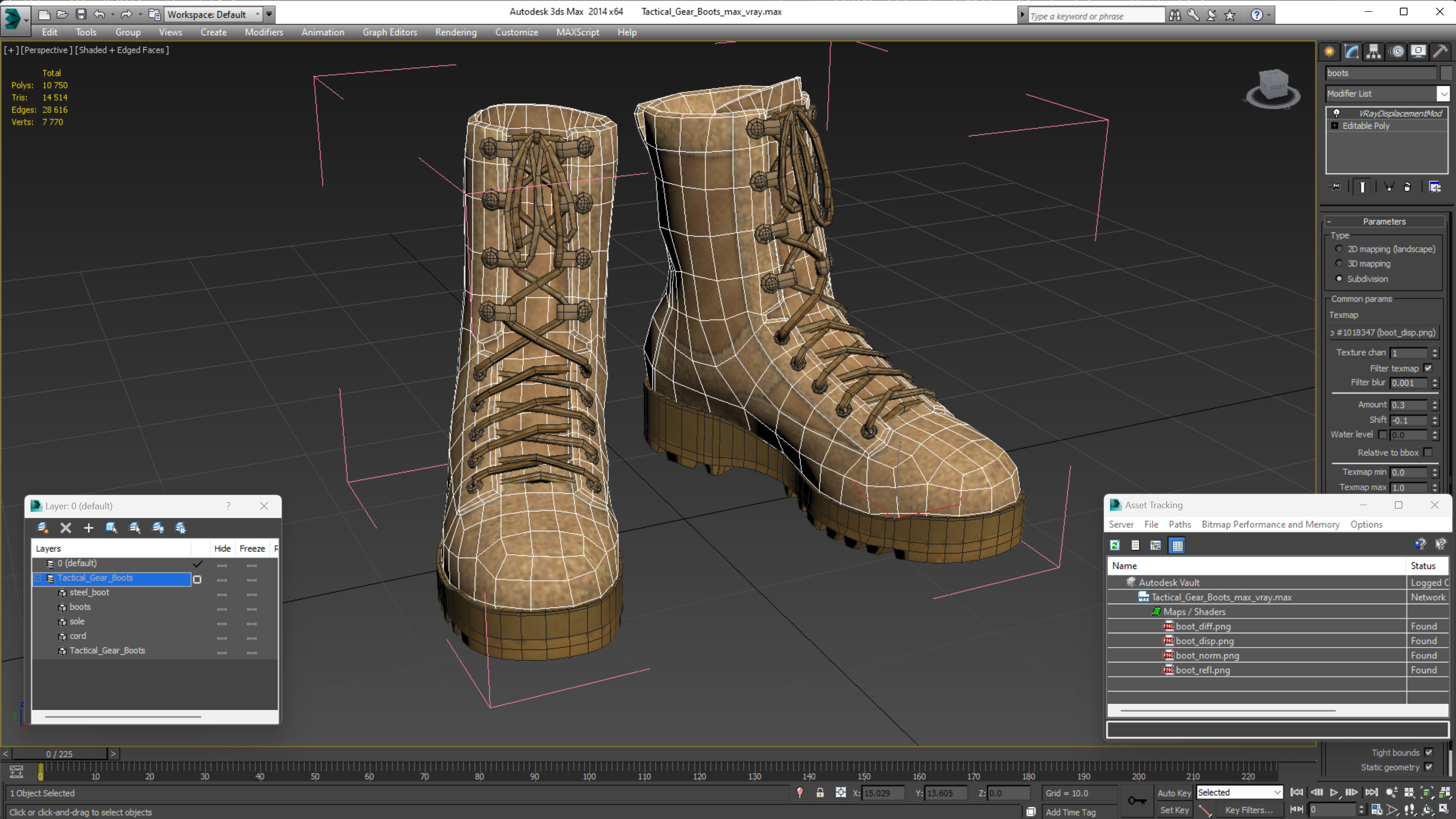Click Texmap boot_disp.png map button
The height and width of the screenshot is (819, 1456).
point(1384,332)
